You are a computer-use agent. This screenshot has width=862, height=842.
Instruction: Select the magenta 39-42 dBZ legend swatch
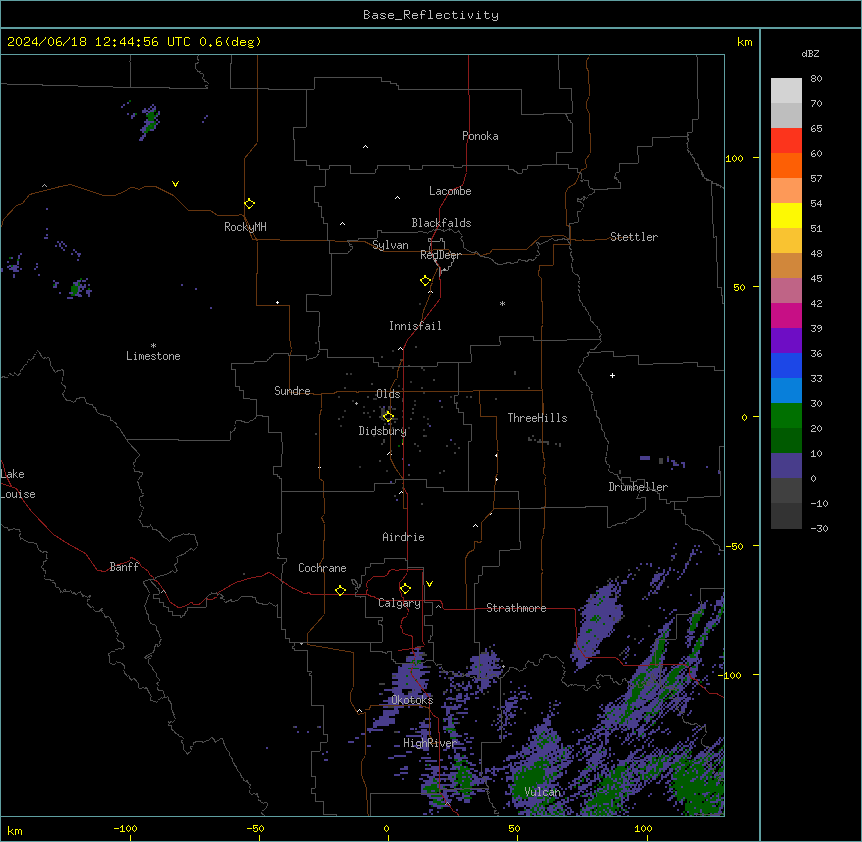786,315
